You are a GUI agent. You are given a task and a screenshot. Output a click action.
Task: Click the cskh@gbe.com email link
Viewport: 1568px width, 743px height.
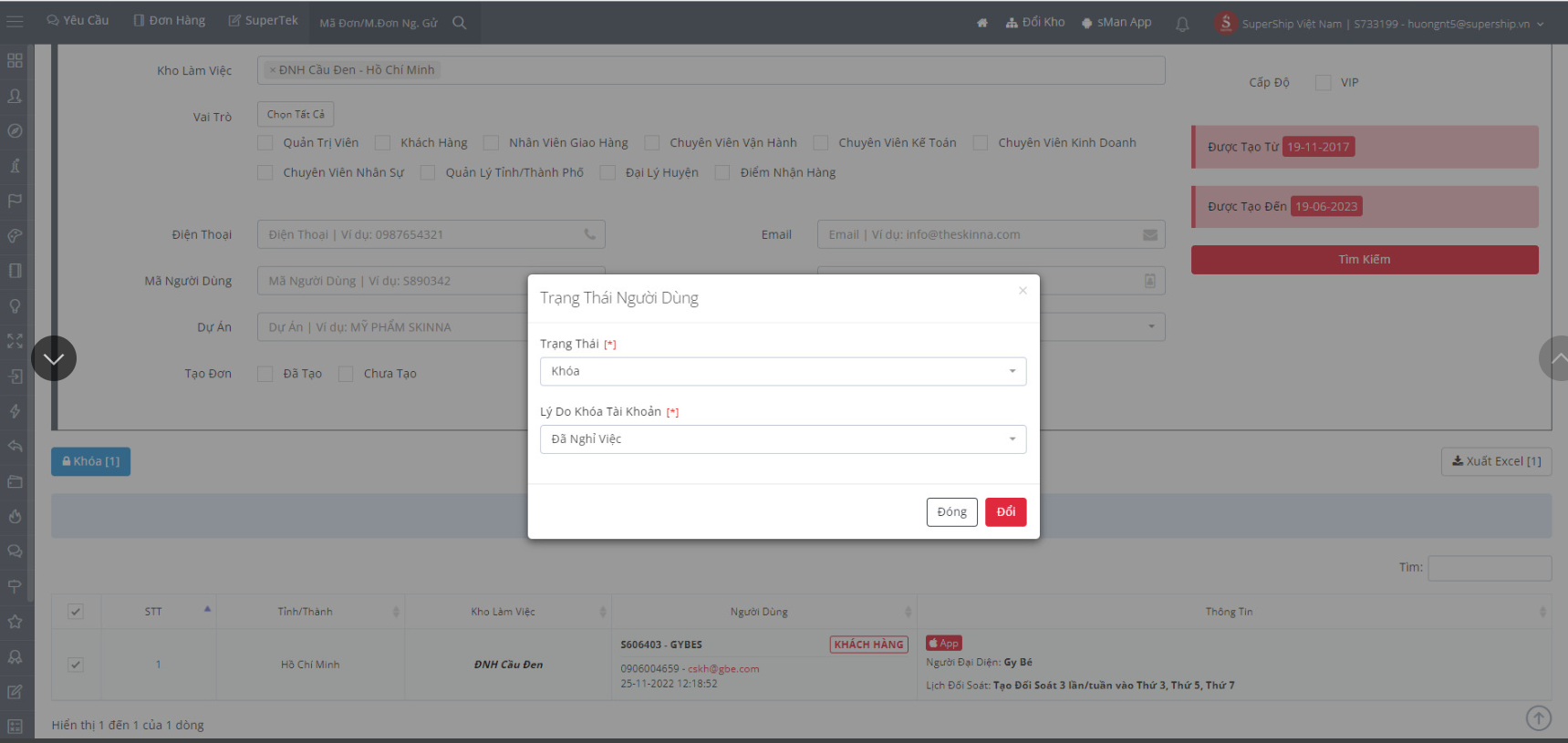723,668
